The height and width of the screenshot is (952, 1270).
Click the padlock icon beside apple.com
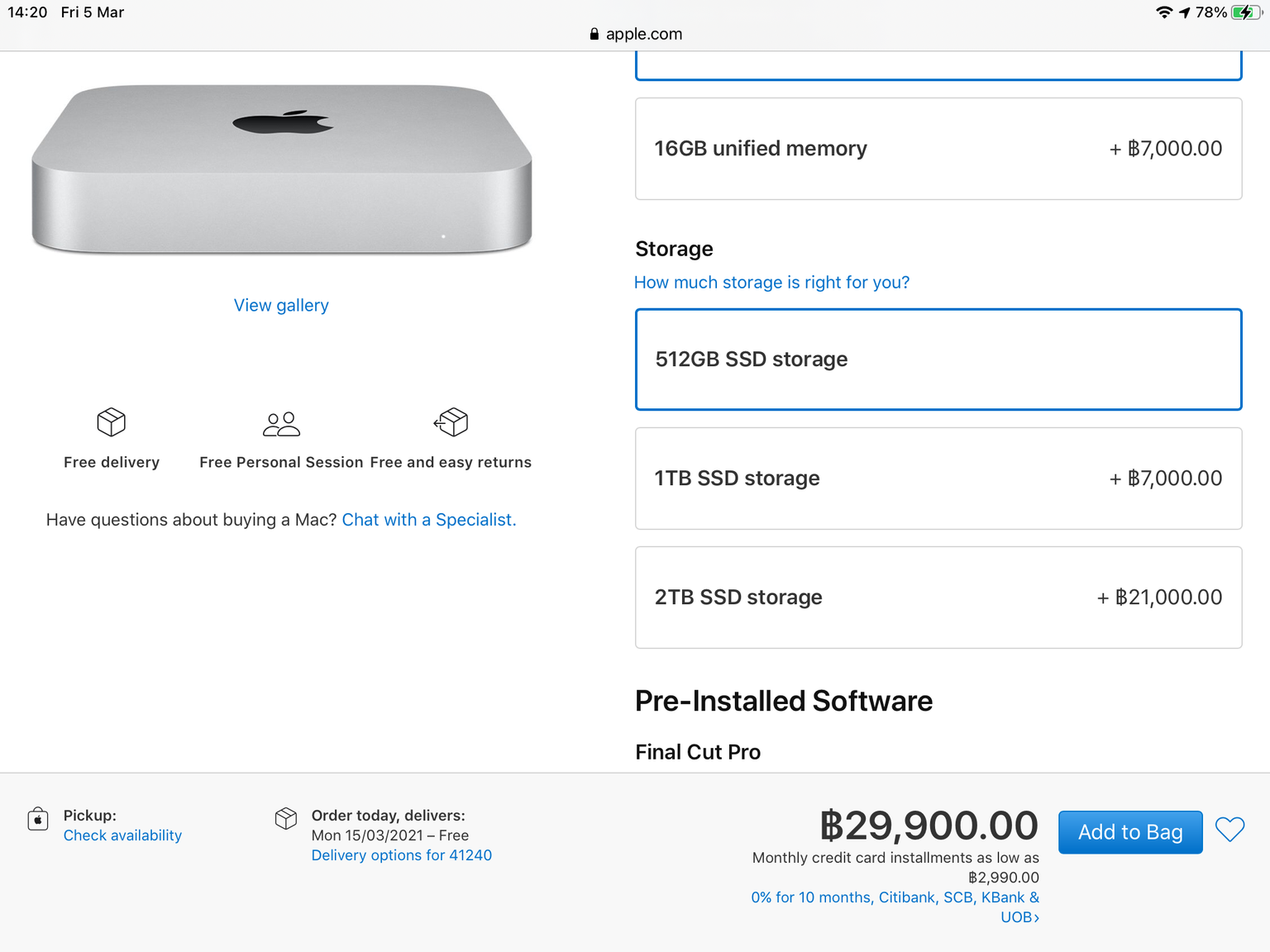pos(594,34)
